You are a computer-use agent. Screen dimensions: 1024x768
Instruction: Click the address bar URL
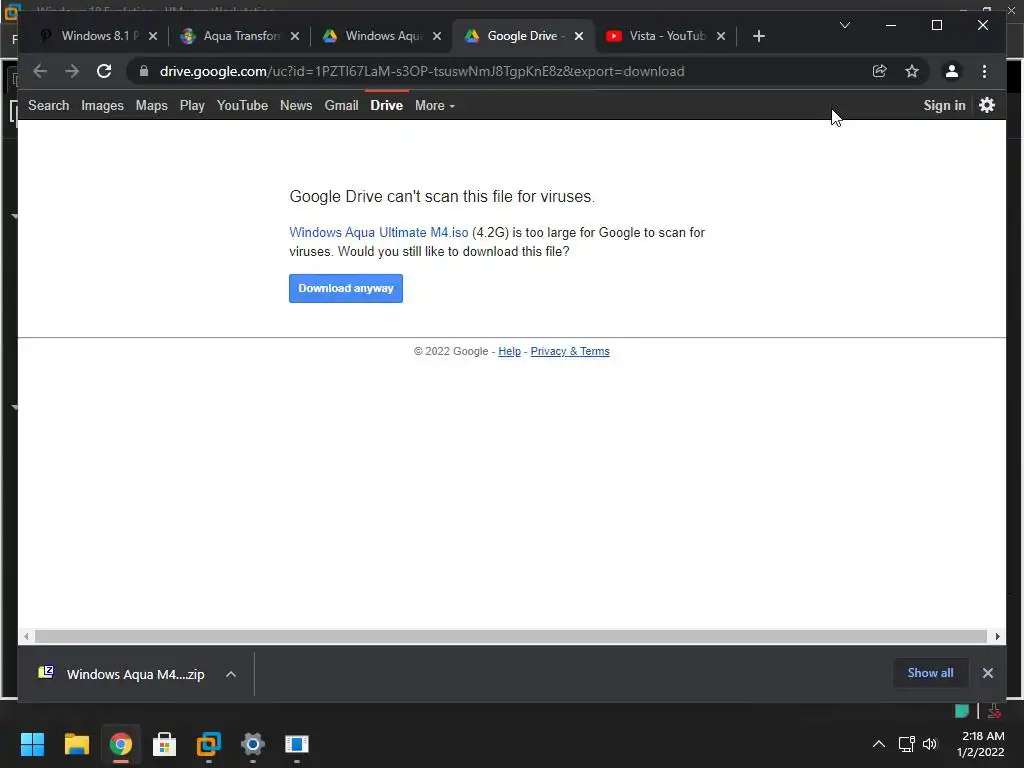[x=422, y=71]
